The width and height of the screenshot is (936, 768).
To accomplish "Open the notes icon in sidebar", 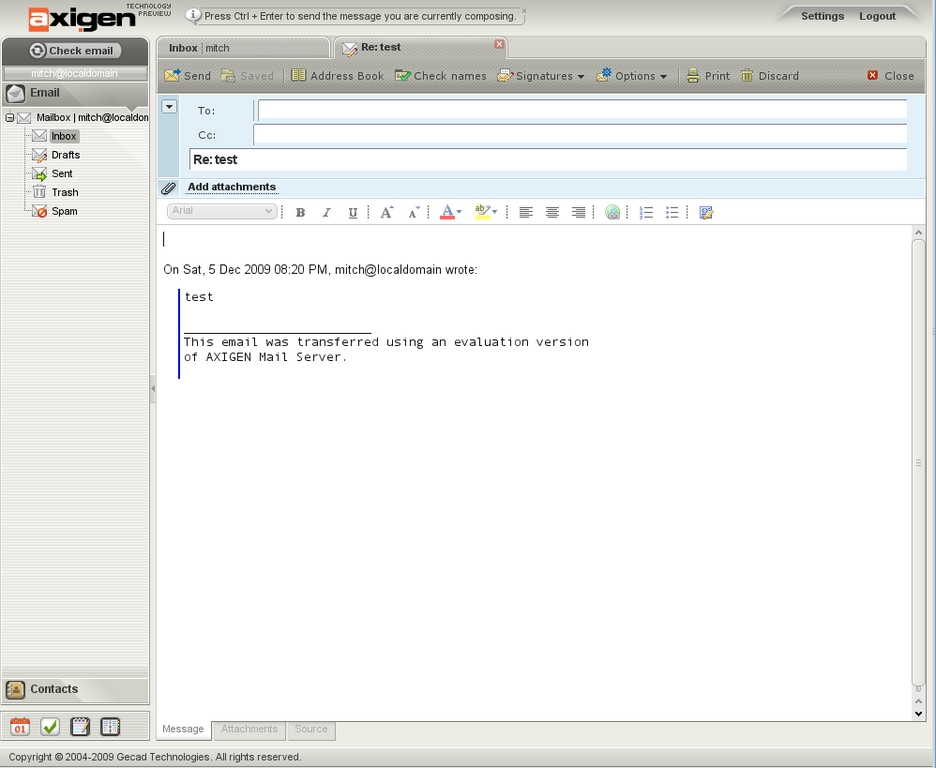I will point(80,727).
